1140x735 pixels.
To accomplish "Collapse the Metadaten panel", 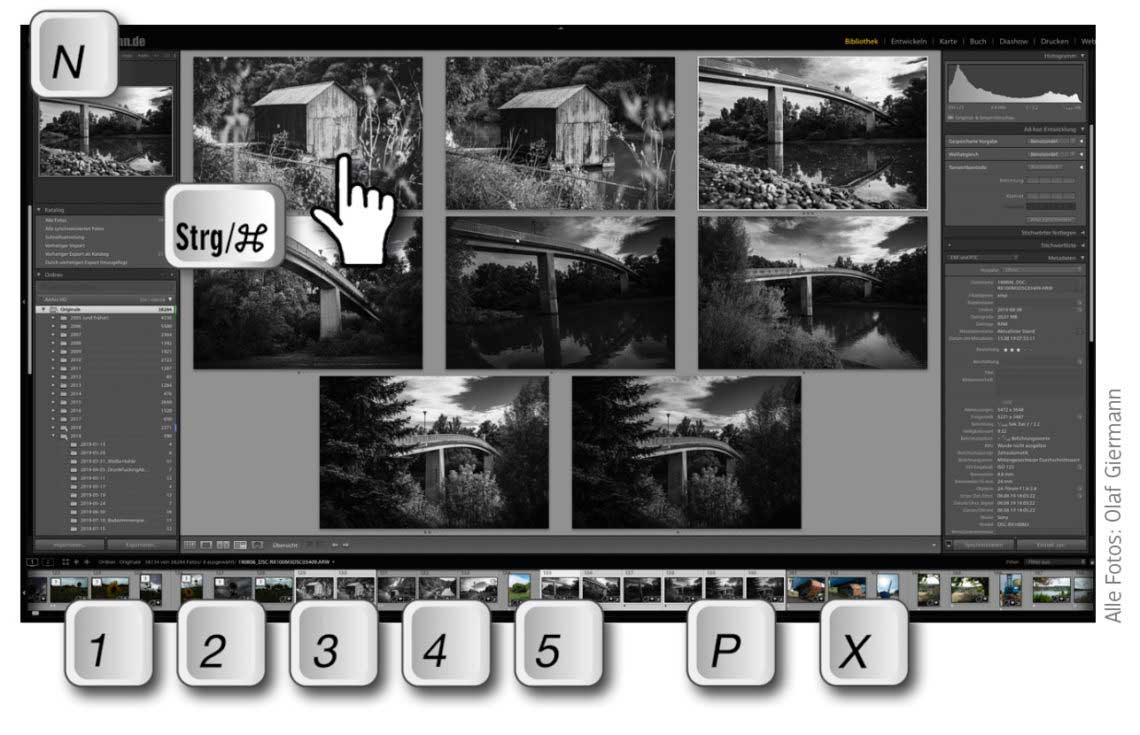I will tap(1083, 258).
